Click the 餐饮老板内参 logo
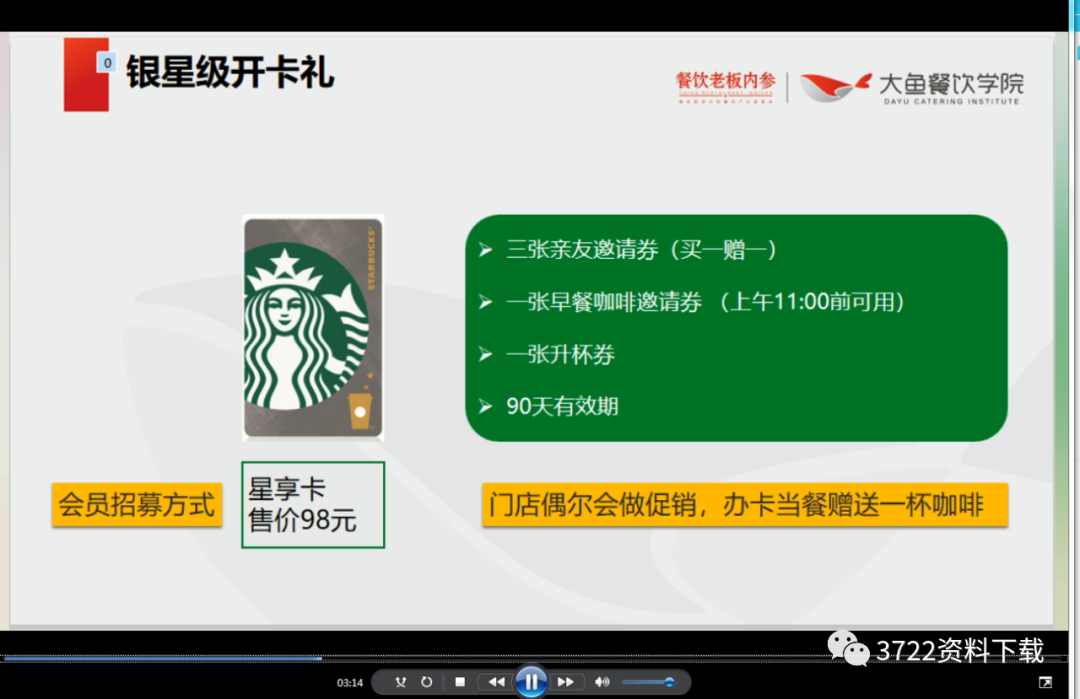The width and height of the screenshot is (1080, 699). (x=725, y=86)
